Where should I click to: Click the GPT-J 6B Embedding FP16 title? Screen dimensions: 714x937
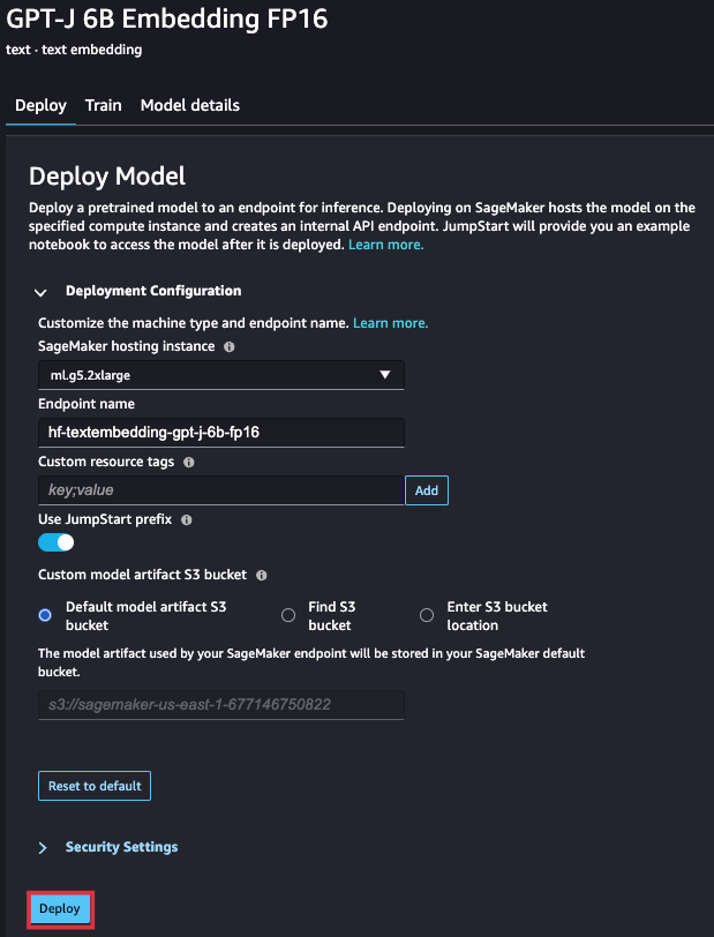coord(167,19)
